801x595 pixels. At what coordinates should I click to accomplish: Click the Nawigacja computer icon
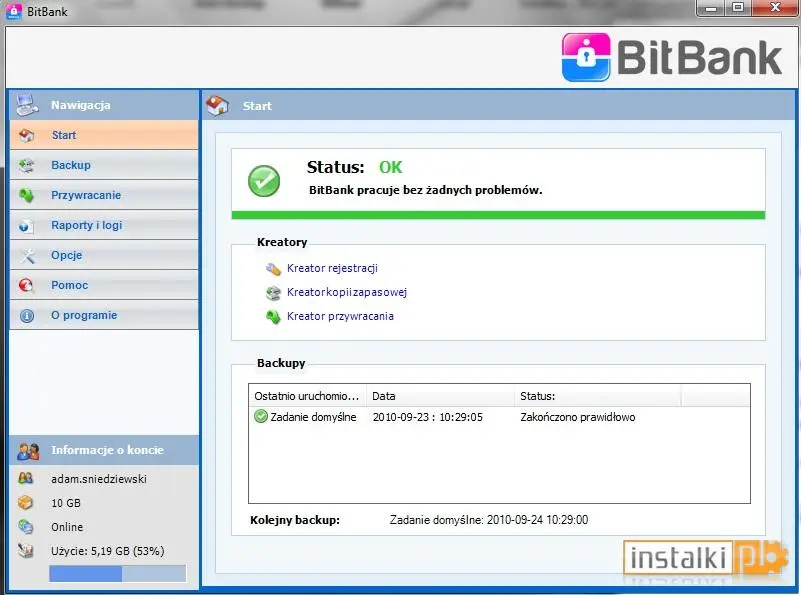click(x=27, y=105)
